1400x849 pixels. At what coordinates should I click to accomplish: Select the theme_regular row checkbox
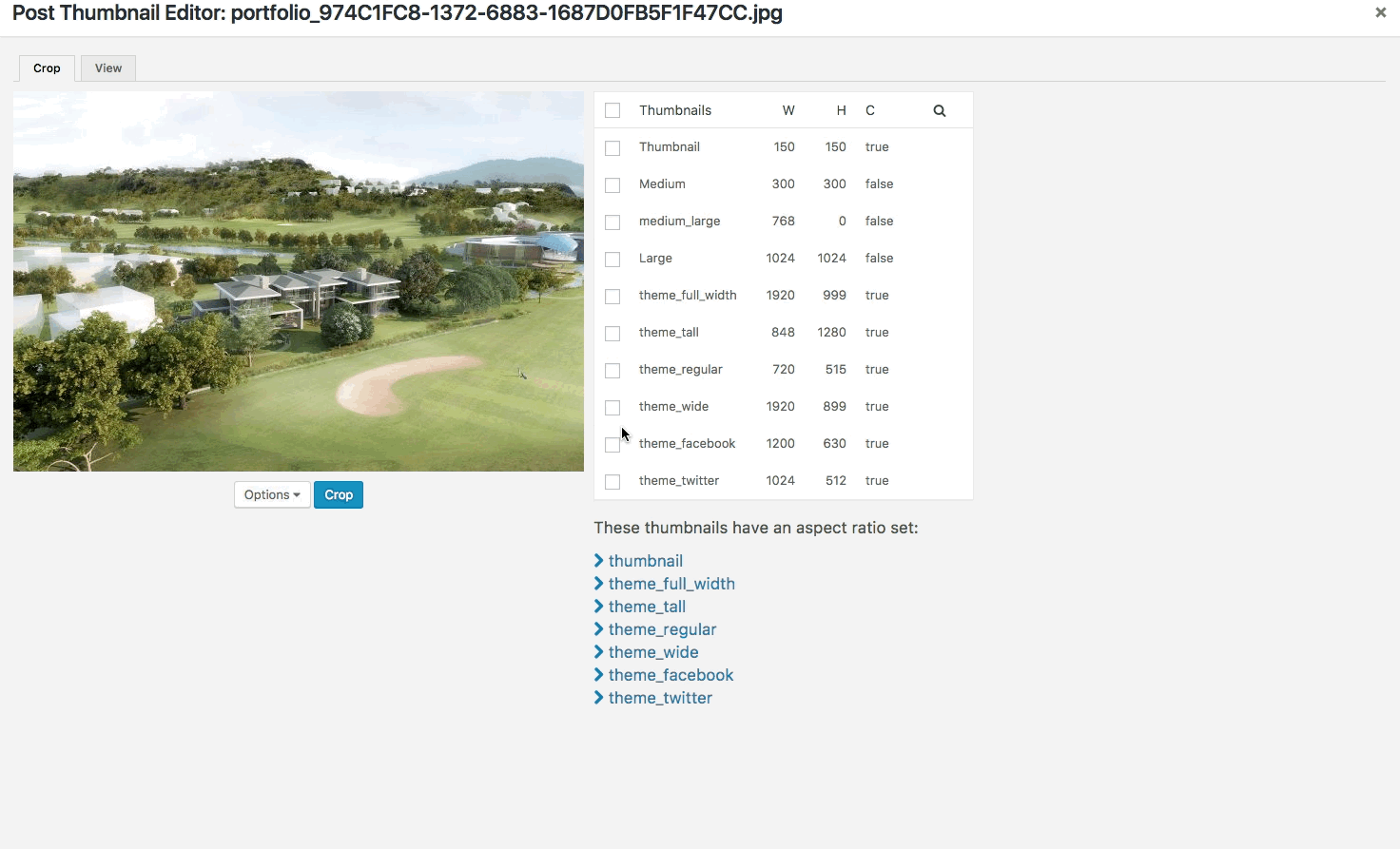tap(612, 371)
